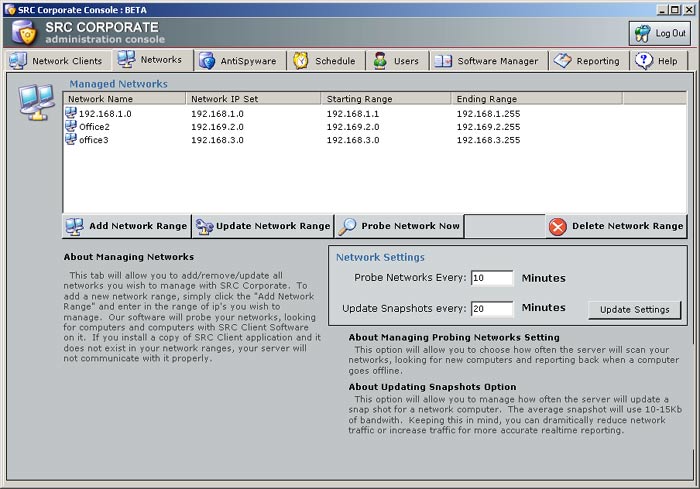Click the About Updating Snapshots Option heading

[x=432, y=387]
